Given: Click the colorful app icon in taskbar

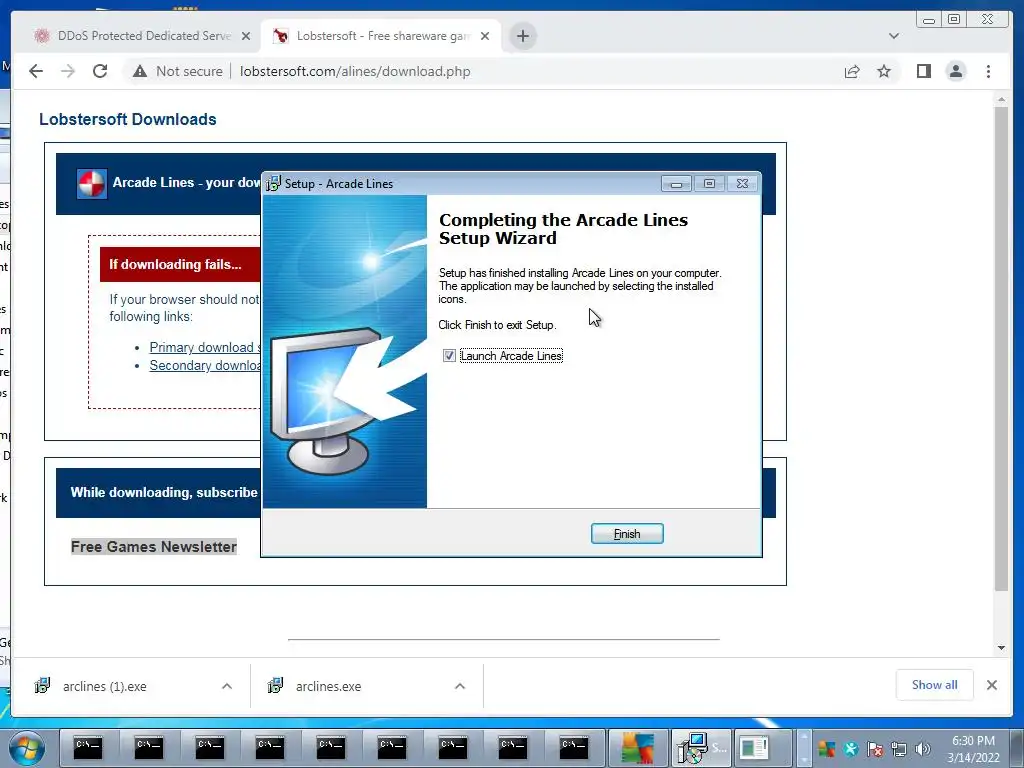Looking at the screenshot, I should (x=637, y=748).
